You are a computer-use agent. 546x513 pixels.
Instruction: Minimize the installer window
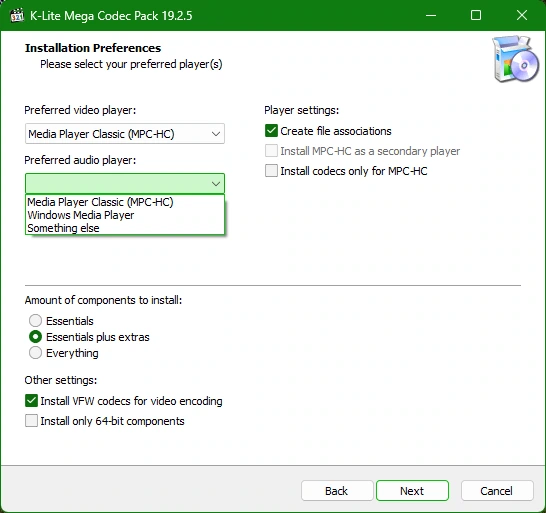[x=431, y=15]
